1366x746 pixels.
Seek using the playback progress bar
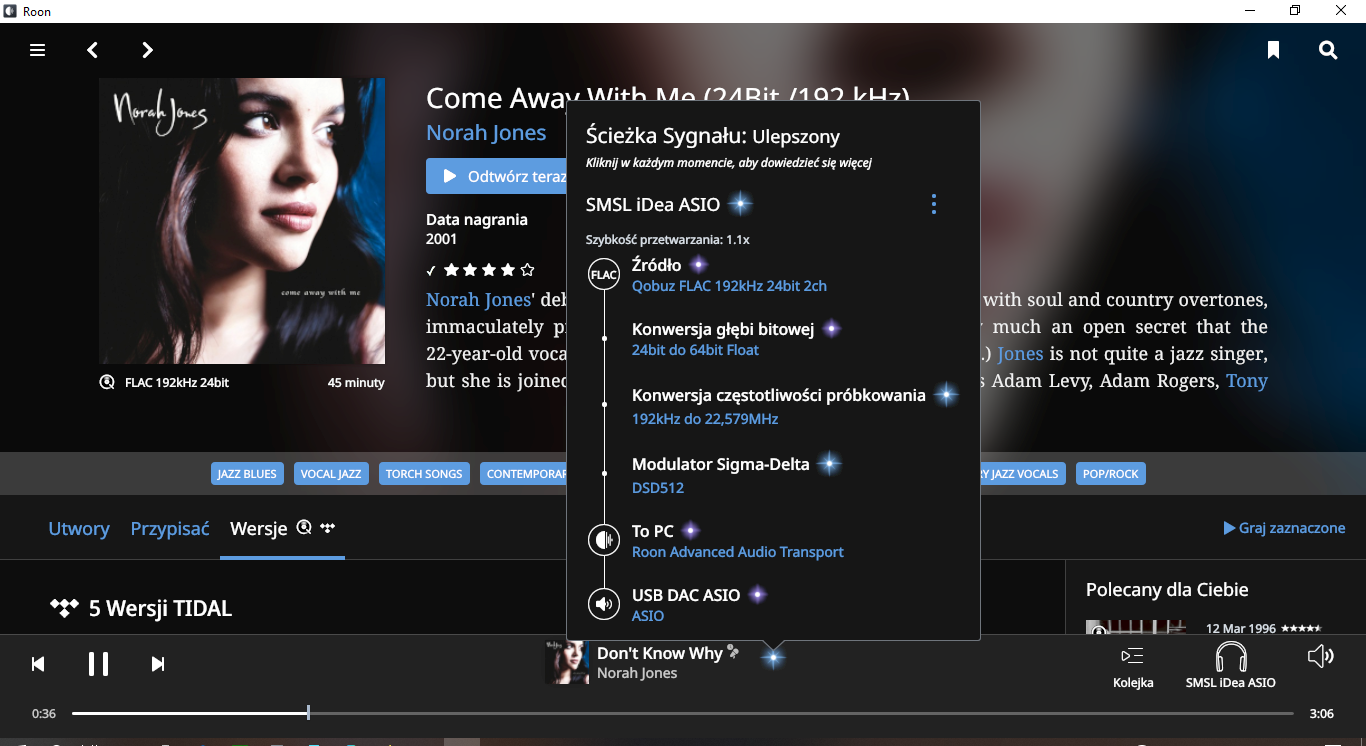[x=682, y=713]
